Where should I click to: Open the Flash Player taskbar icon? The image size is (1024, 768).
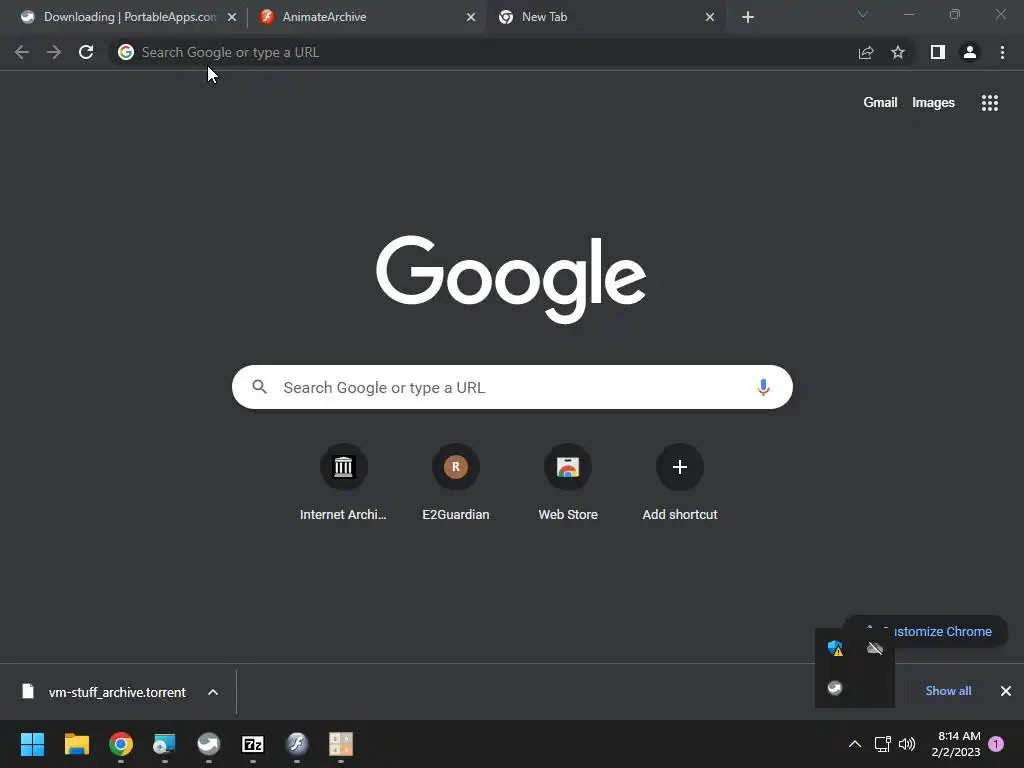coord(296,744)
